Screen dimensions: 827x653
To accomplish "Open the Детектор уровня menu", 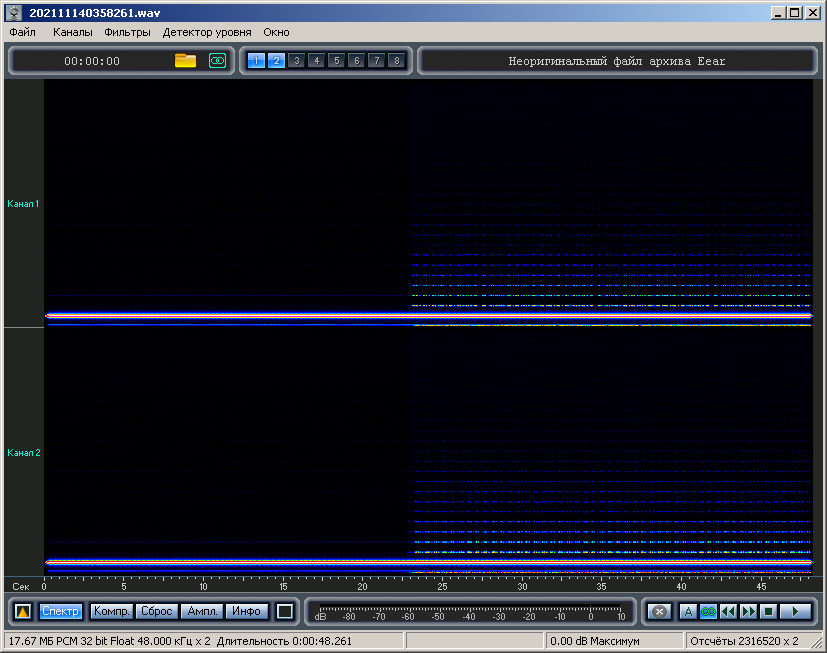I will (207, 32).
